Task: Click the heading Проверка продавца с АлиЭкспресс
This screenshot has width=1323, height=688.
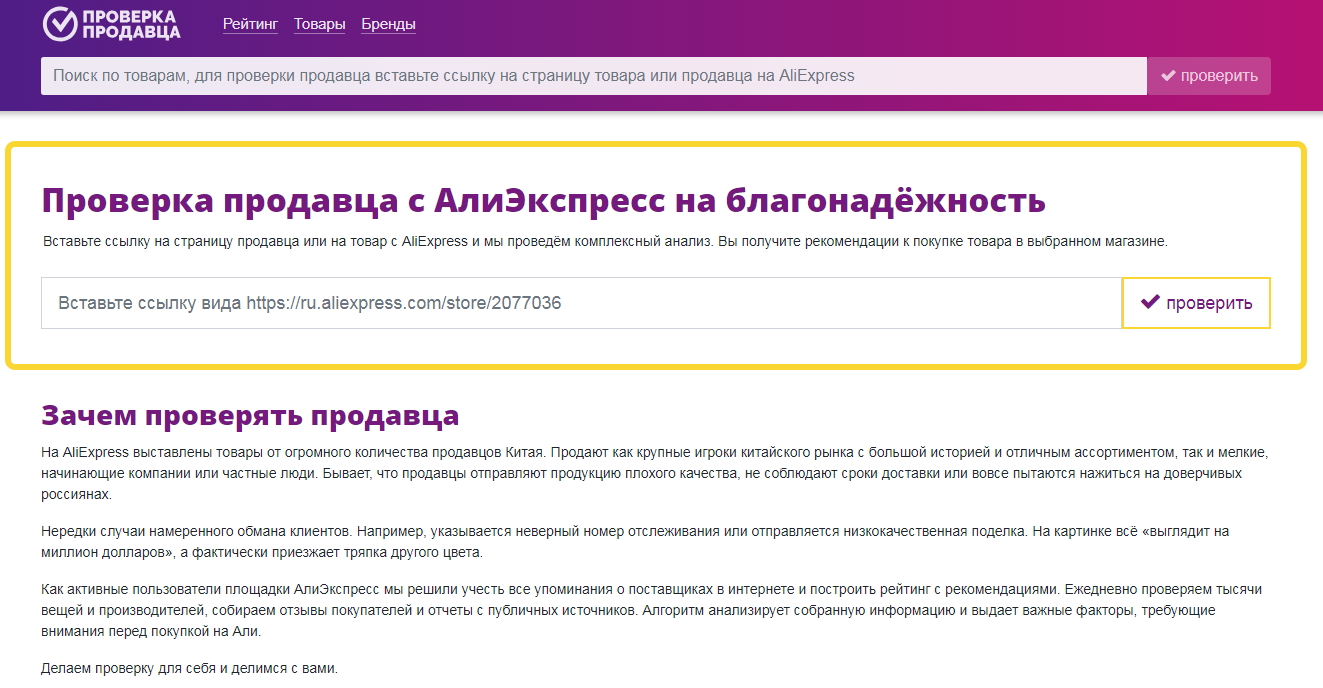Action: (x=543, y=200)
